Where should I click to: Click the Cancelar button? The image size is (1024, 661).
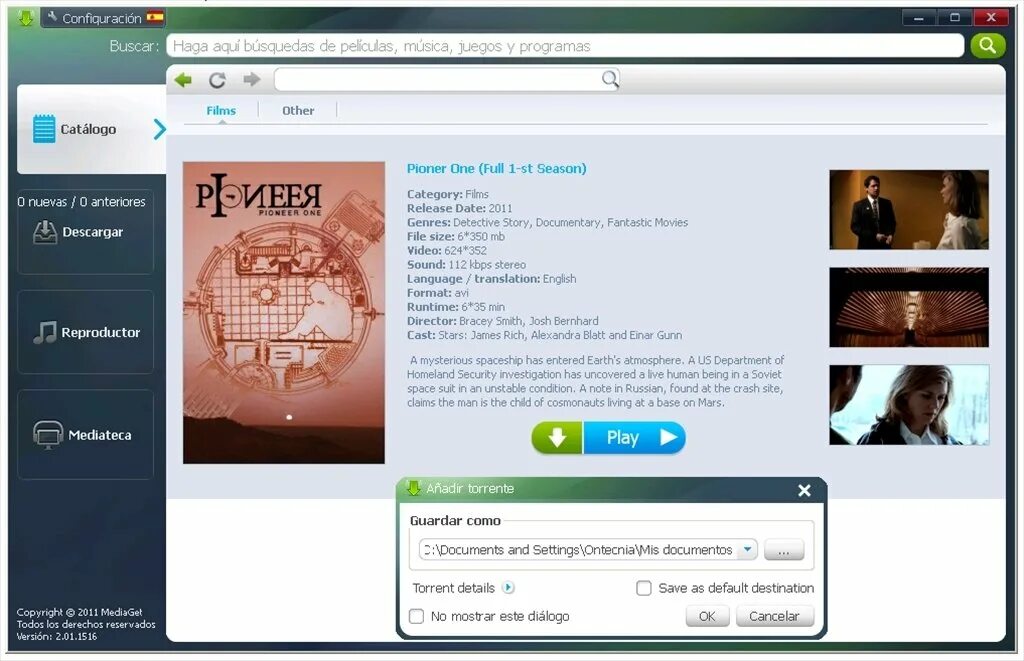775,616
